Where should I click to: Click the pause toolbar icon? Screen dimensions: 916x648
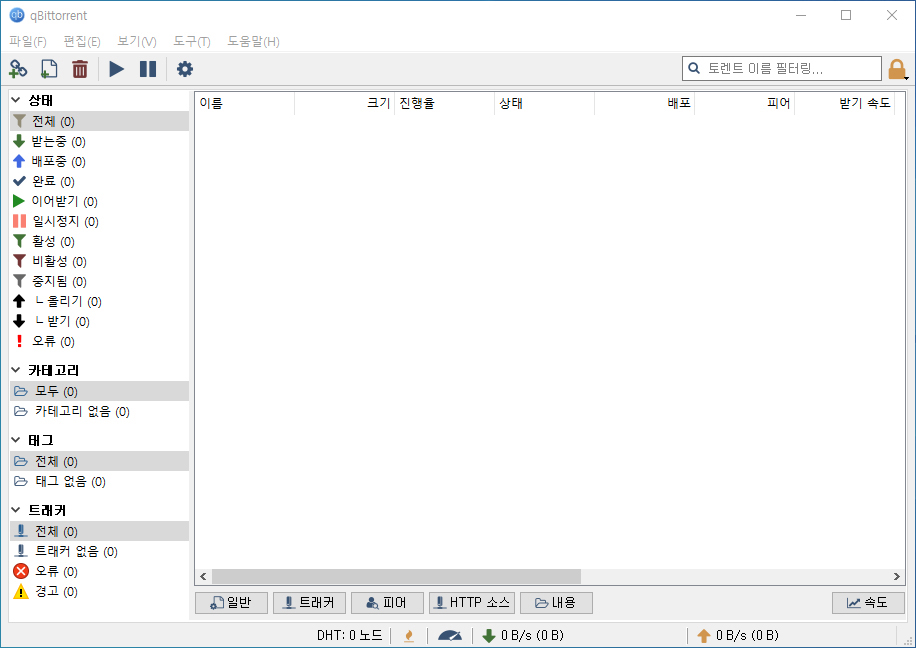(x=148, y=69)
